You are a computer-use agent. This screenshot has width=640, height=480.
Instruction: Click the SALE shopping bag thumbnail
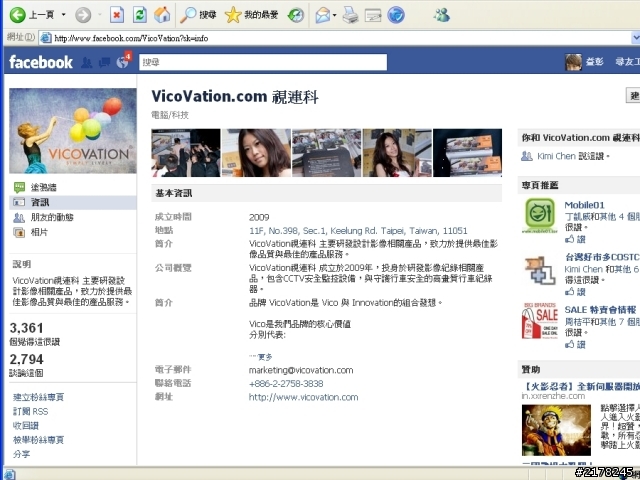(540, 321)
